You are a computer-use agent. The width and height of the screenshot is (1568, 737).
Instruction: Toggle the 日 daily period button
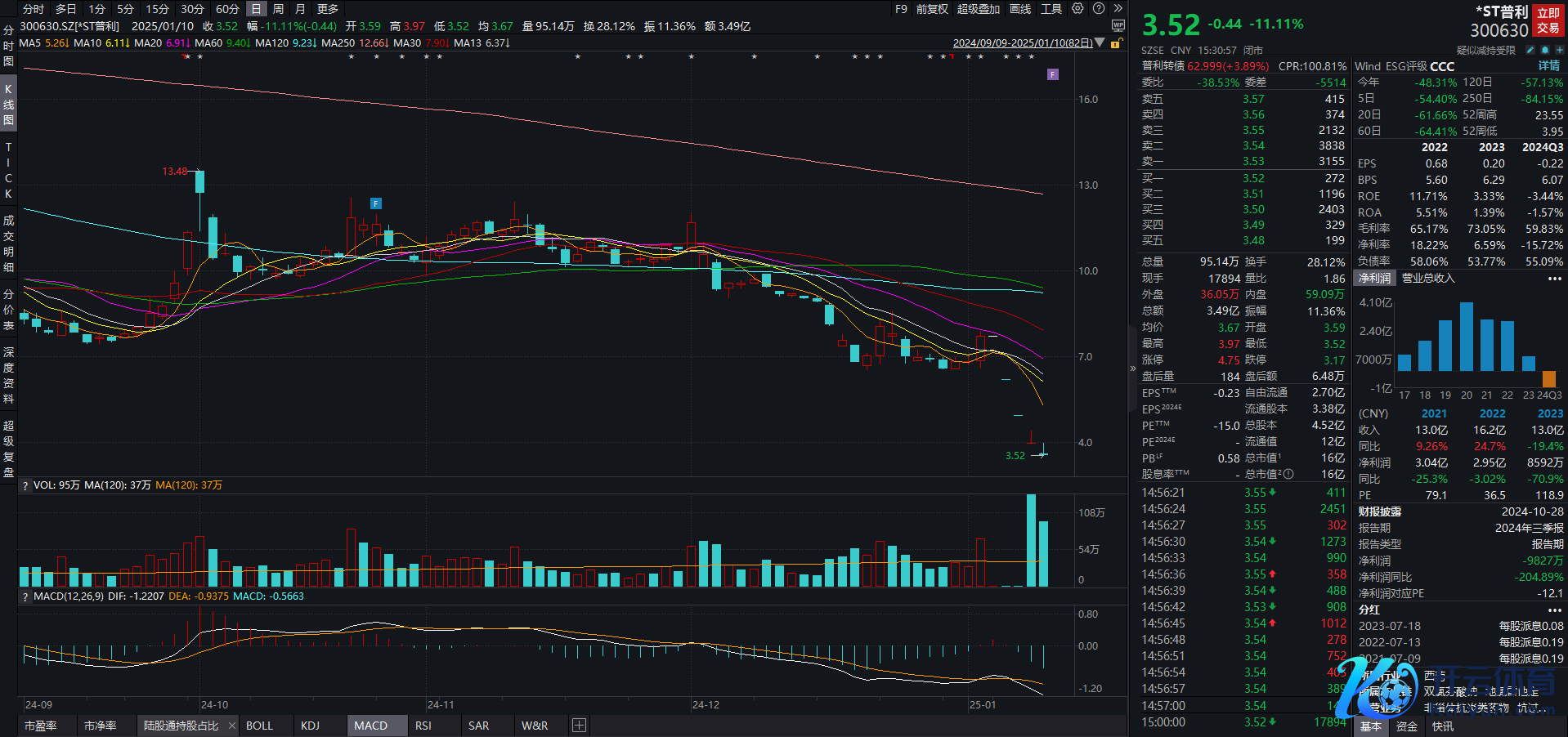tap(256, 9)
